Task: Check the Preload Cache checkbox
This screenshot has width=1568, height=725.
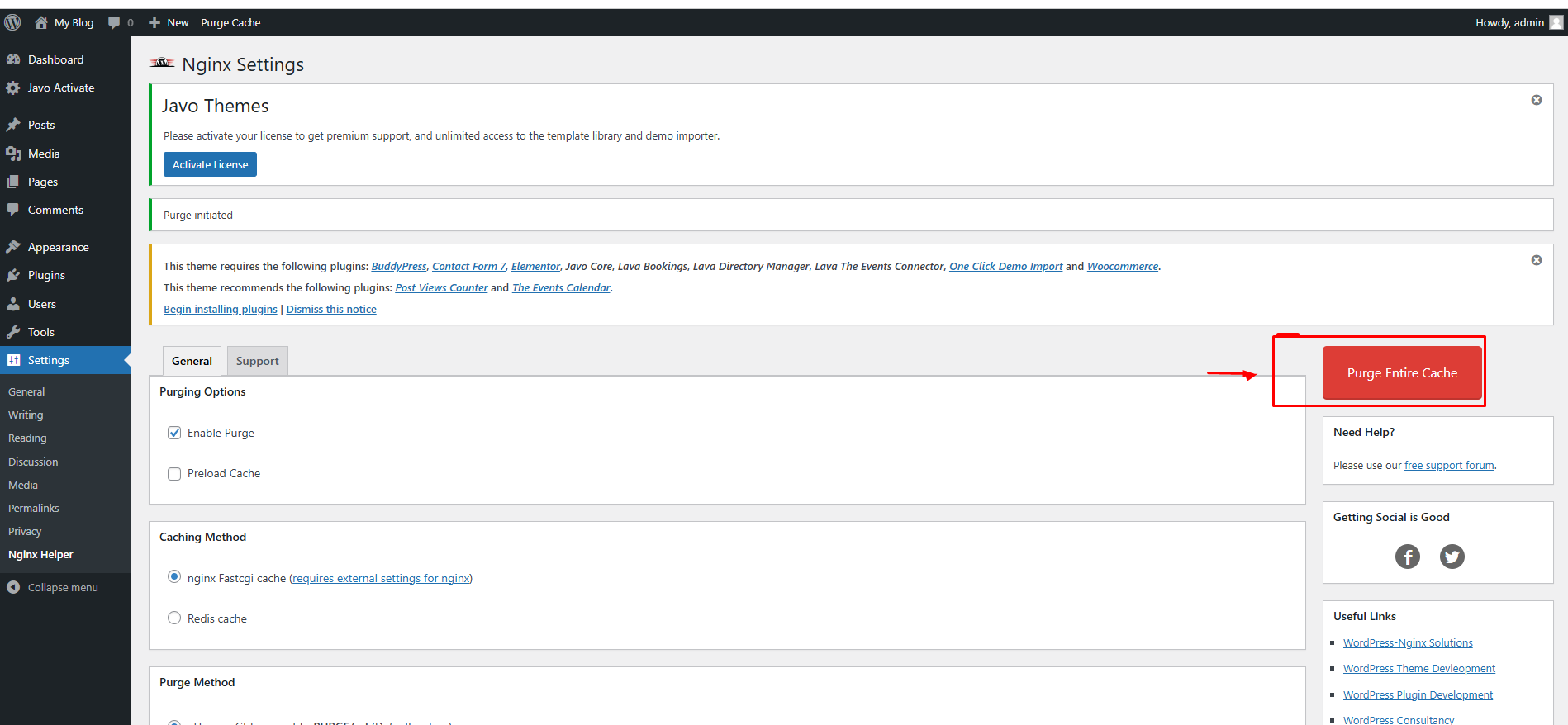Action: coord(174,474)
